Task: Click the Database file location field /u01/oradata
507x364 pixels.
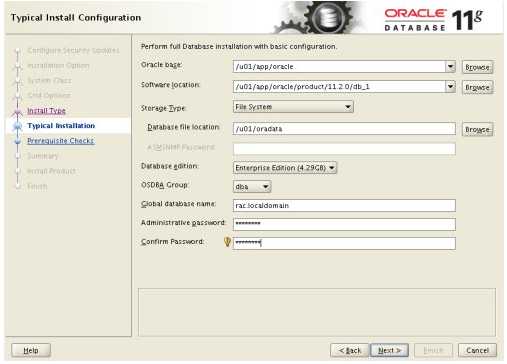Action: click(344, 129)
